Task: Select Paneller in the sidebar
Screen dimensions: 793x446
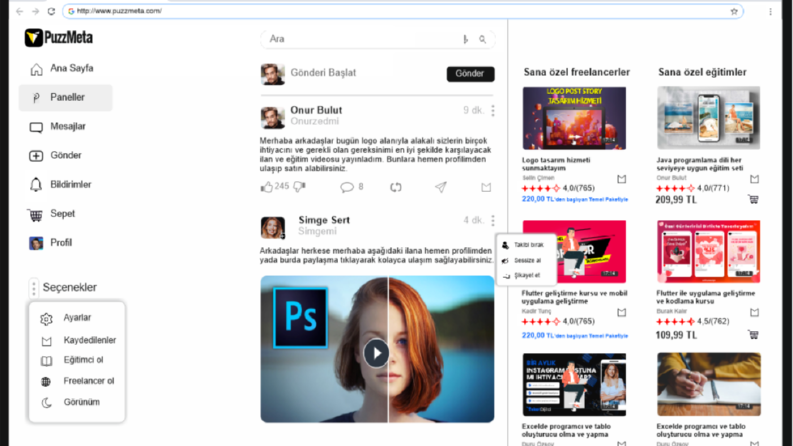Action: pos(65,98)
